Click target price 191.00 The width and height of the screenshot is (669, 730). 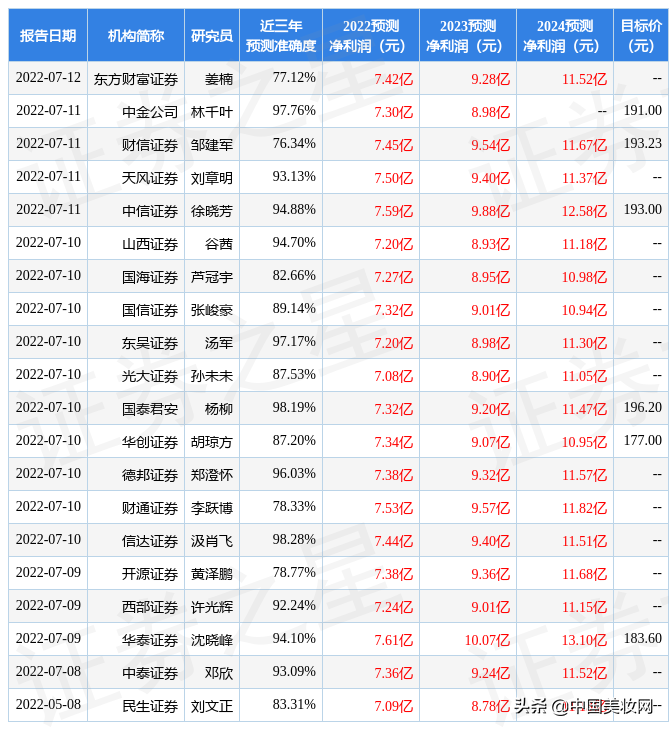tap(643, 110)
